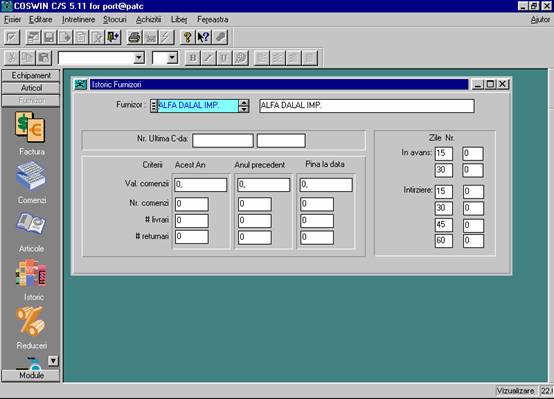Click the Furnizor field spinner arrows
The height and width of the screenshot is (399, 554).
click(244, 106)
